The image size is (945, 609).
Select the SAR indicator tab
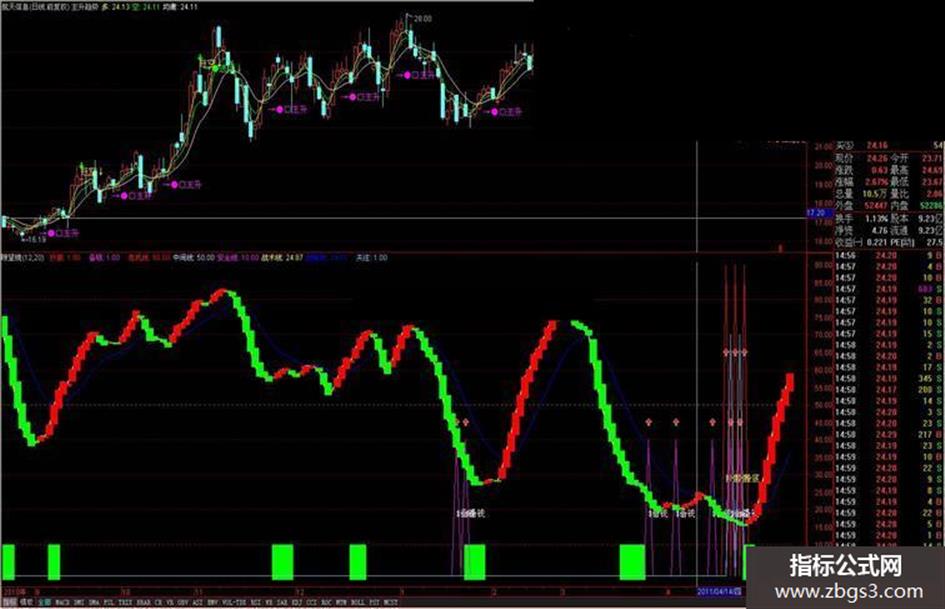(x=282, y=602)
